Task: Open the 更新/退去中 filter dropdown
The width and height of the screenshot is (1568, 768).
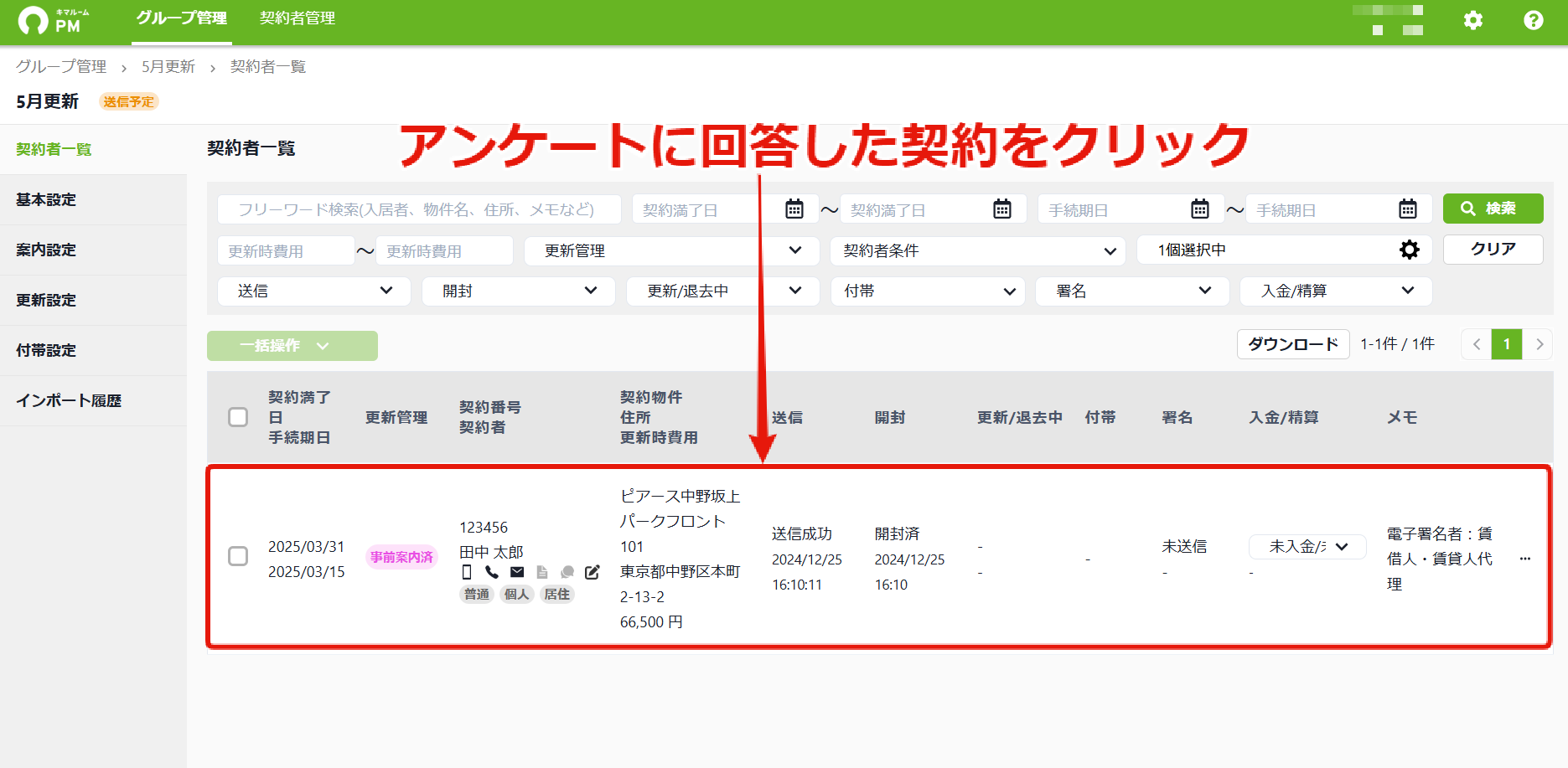Action: pos(723,291)
